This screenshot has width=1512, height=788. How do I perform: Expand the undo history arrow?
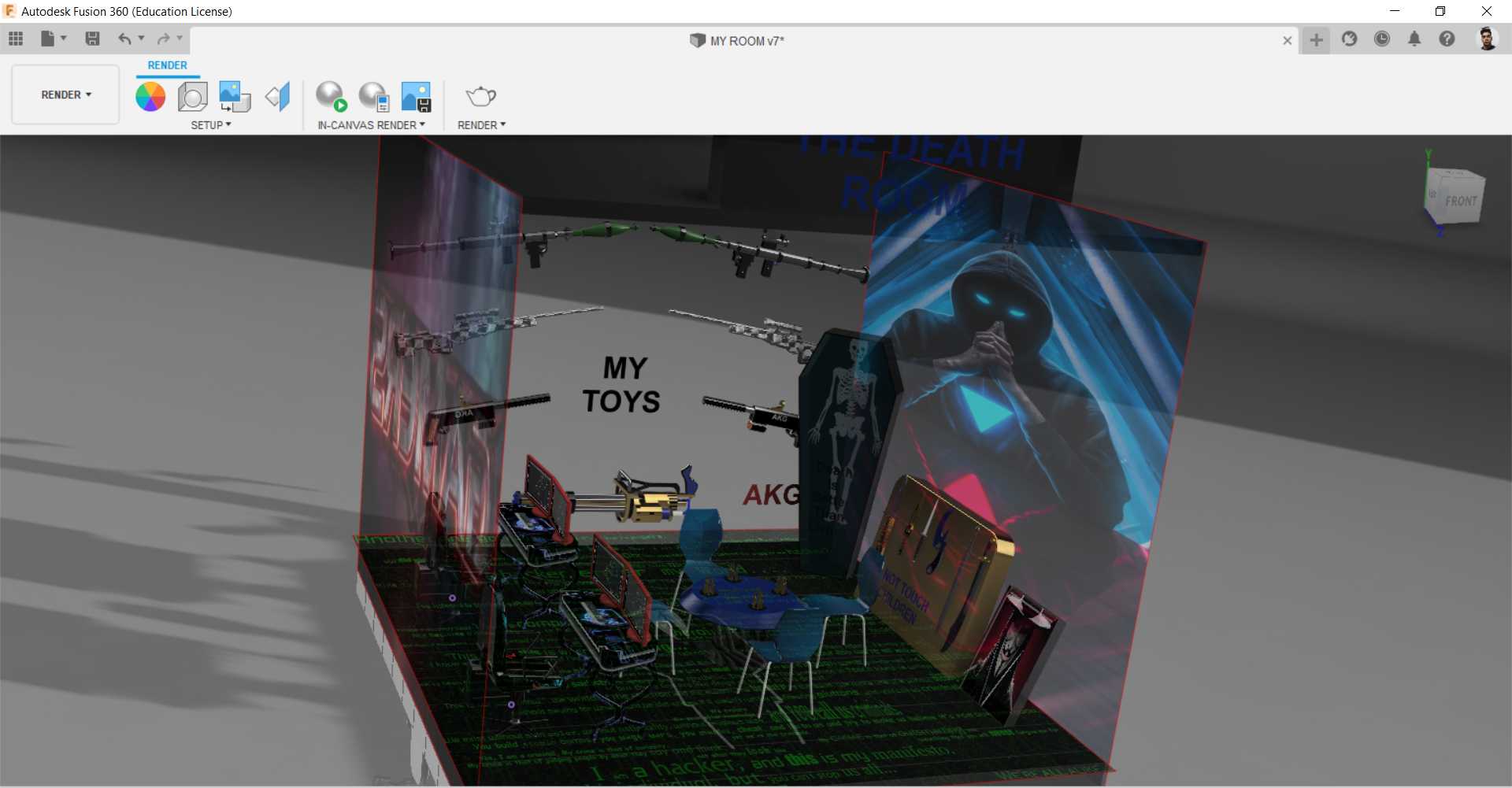coord(142,38)
